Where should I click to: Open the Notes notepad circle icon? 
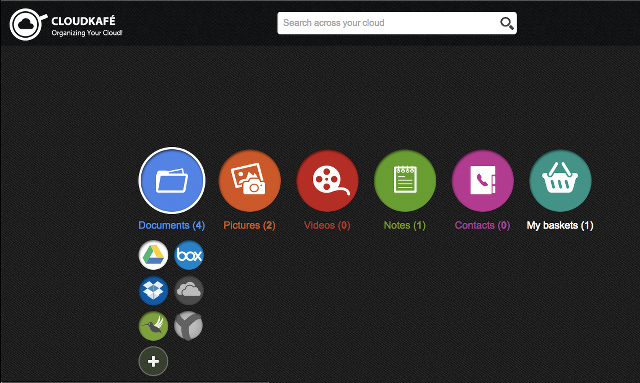point(405,180)
